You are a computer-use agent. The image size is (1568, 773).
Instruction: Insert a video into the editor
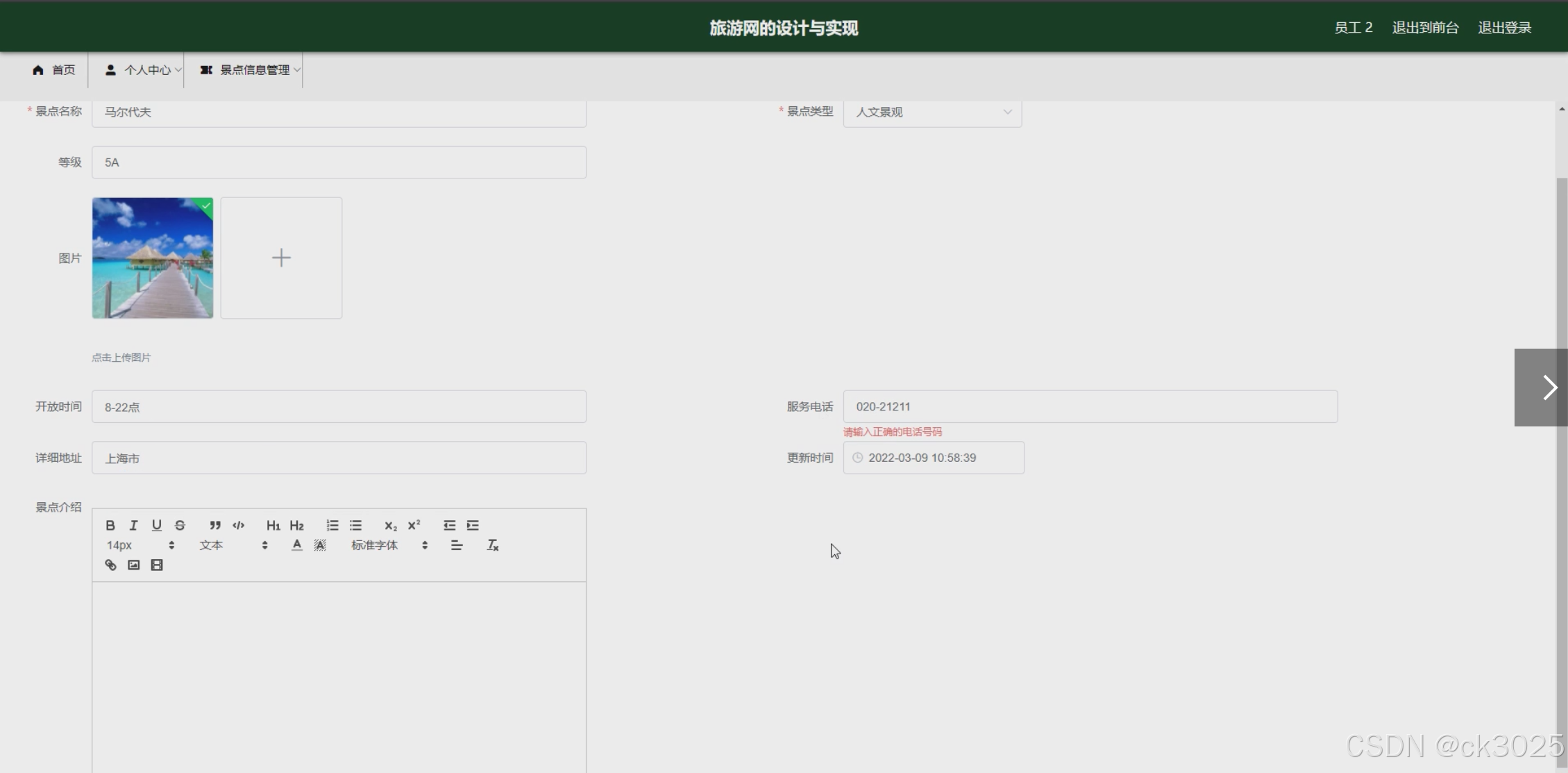tap(157, 565)
